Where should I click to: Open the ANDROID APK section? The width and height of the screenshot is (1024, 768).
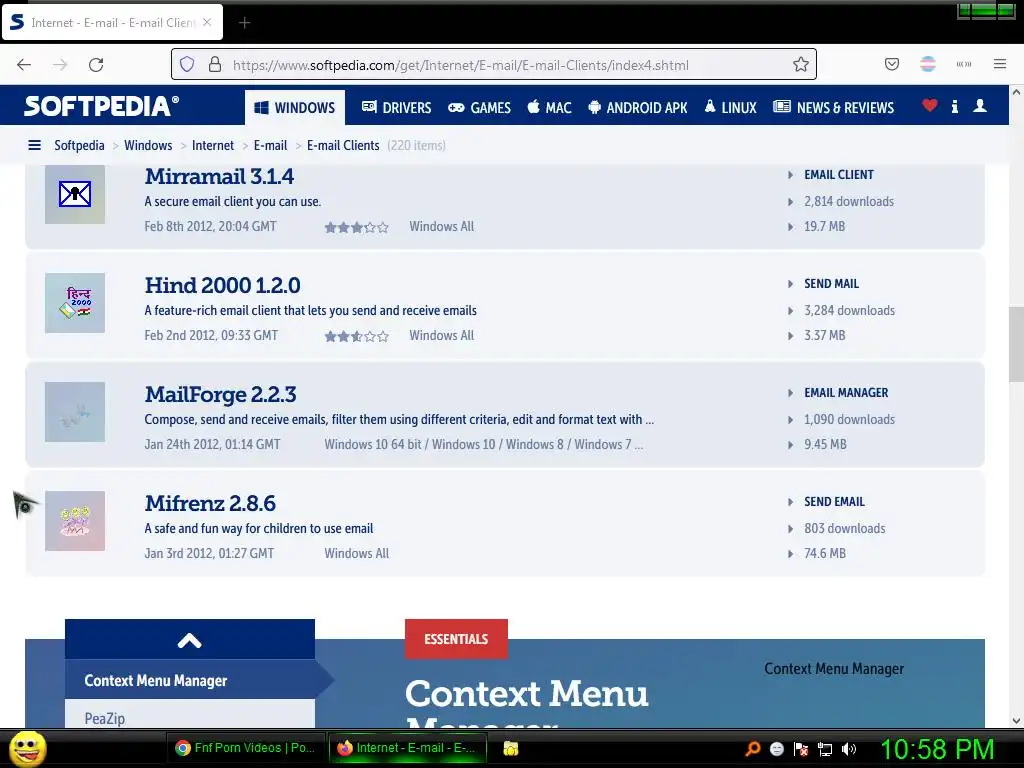tap(637, 107)
